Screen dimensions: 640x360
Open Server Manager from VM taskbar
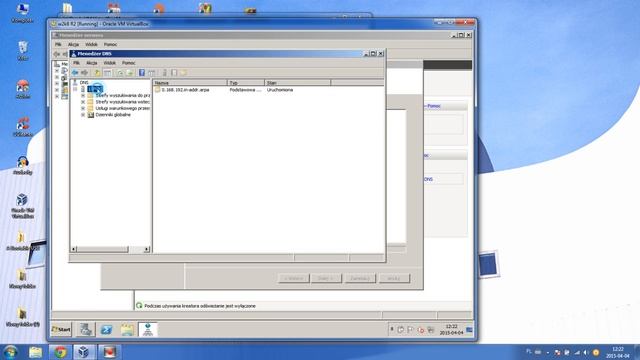pyautogui.click(x=86, y=329)
